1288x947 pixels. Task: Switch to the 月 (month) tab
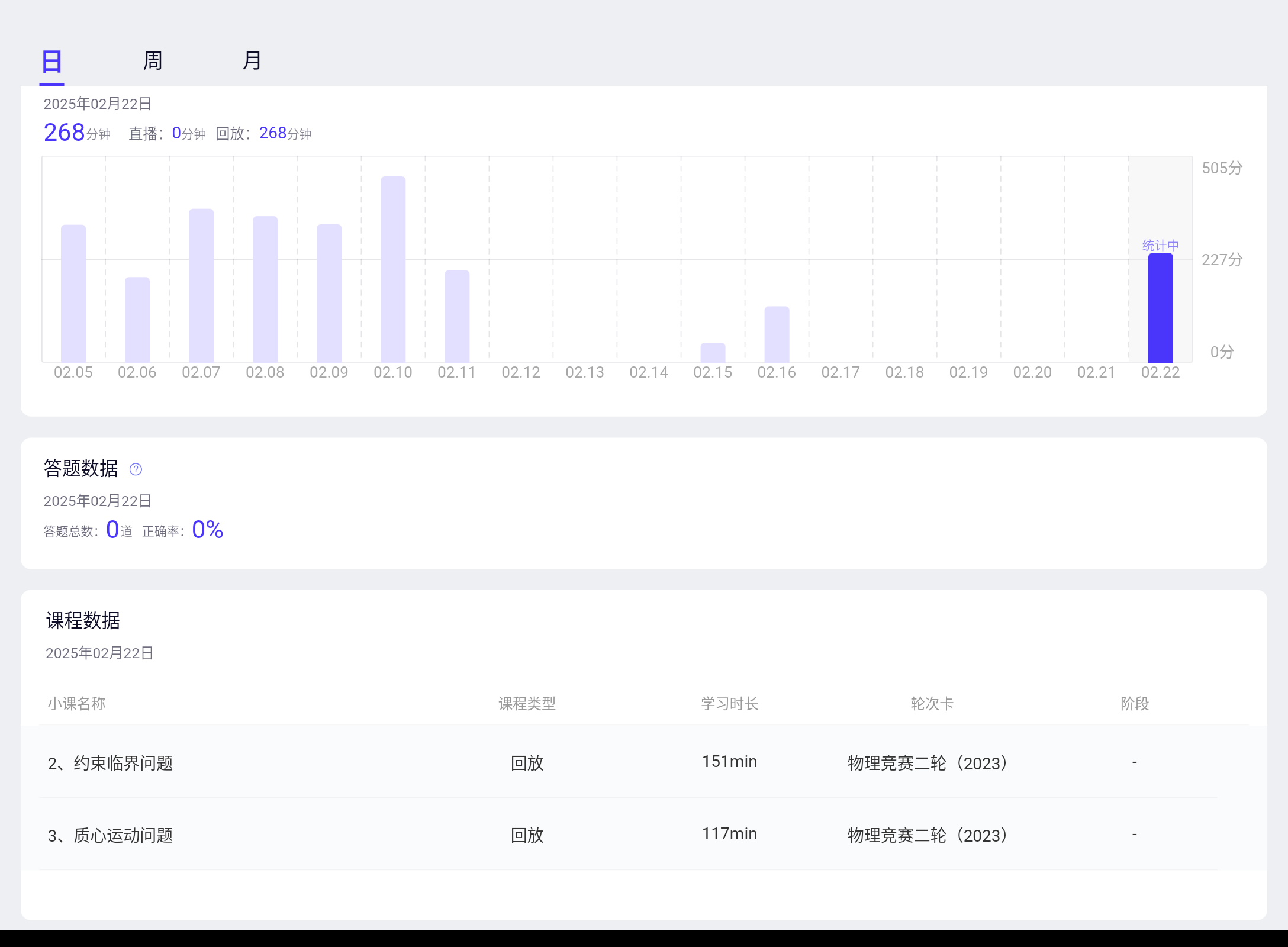[252, 60]
